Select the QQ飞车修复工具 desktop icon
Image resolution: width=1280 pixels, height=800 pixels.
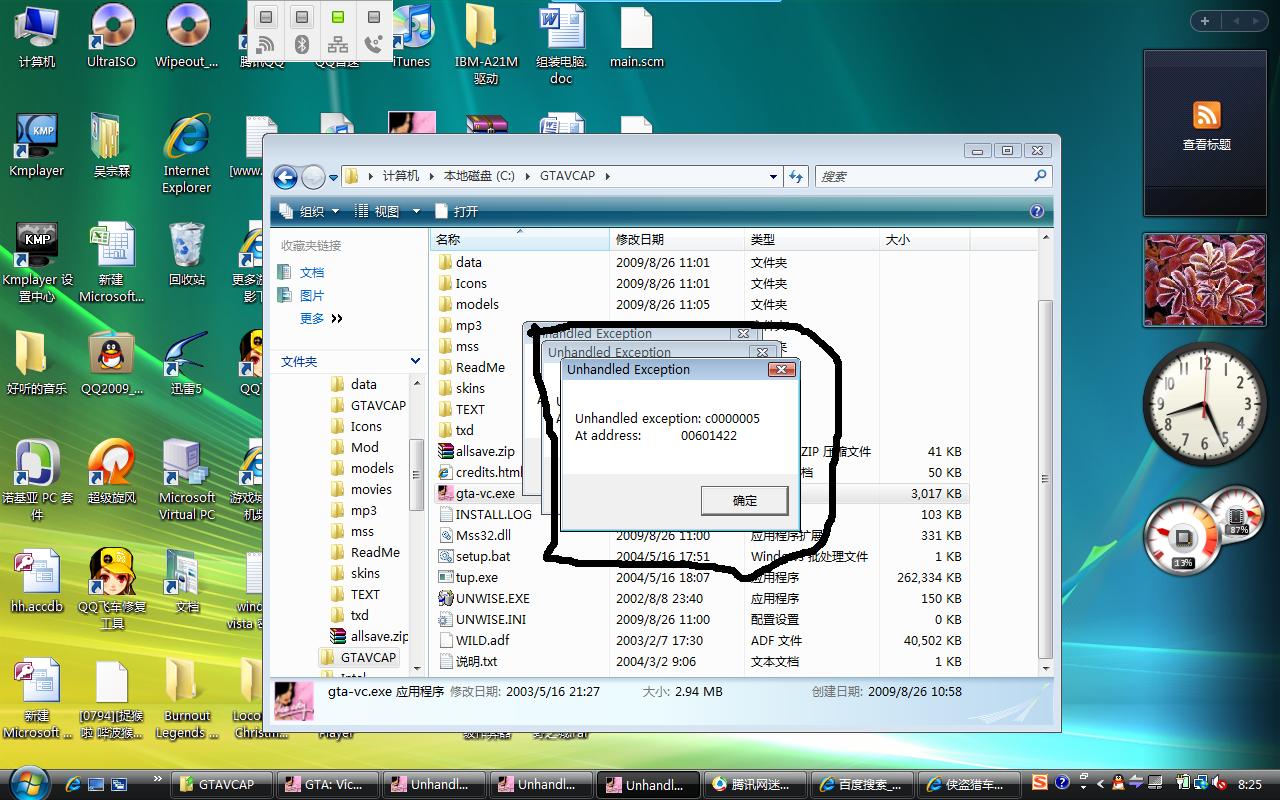[111, 589]
